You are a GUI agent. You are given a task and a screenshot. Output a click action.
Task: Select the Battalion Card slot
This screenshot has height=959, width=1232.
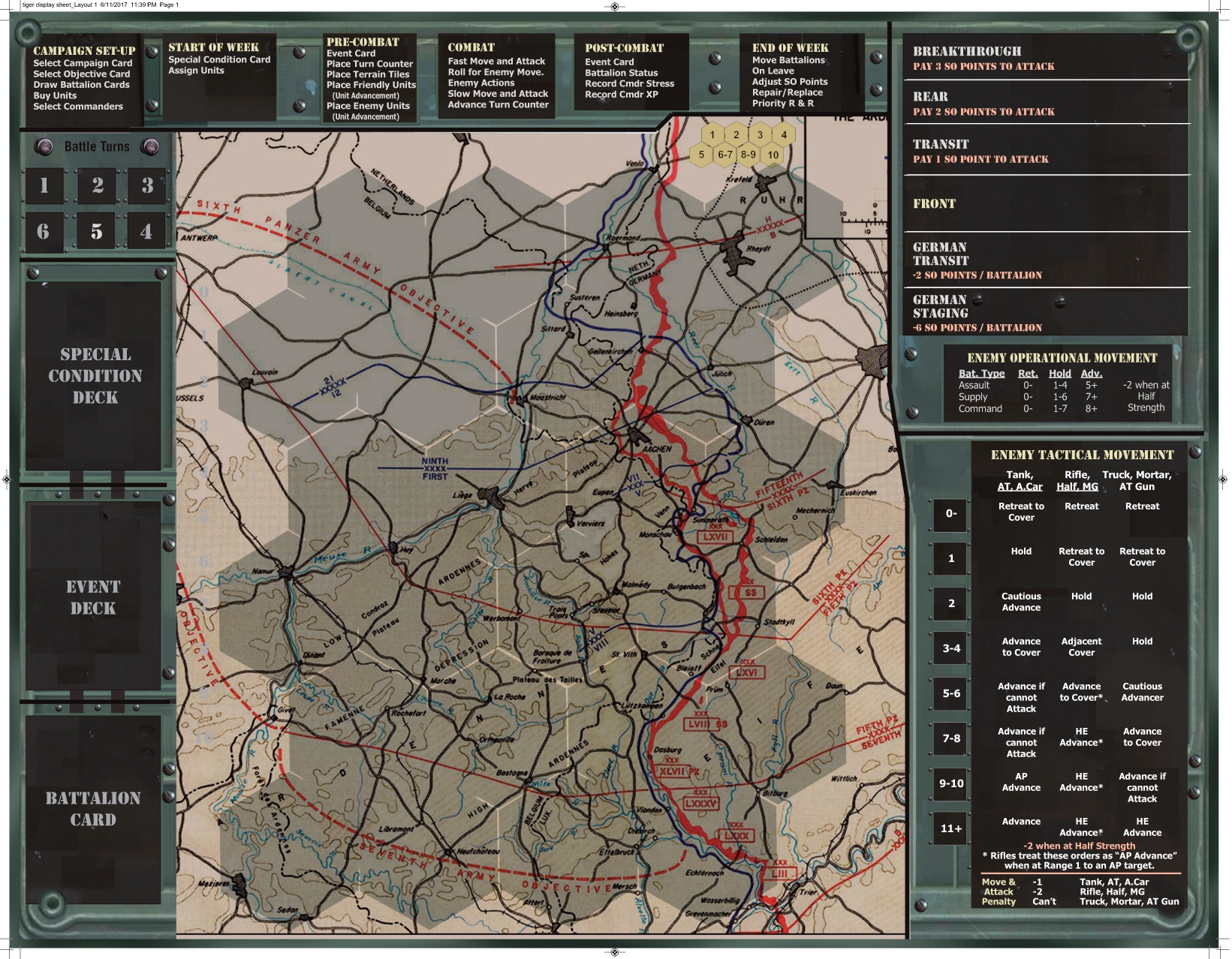pos(93,809)
